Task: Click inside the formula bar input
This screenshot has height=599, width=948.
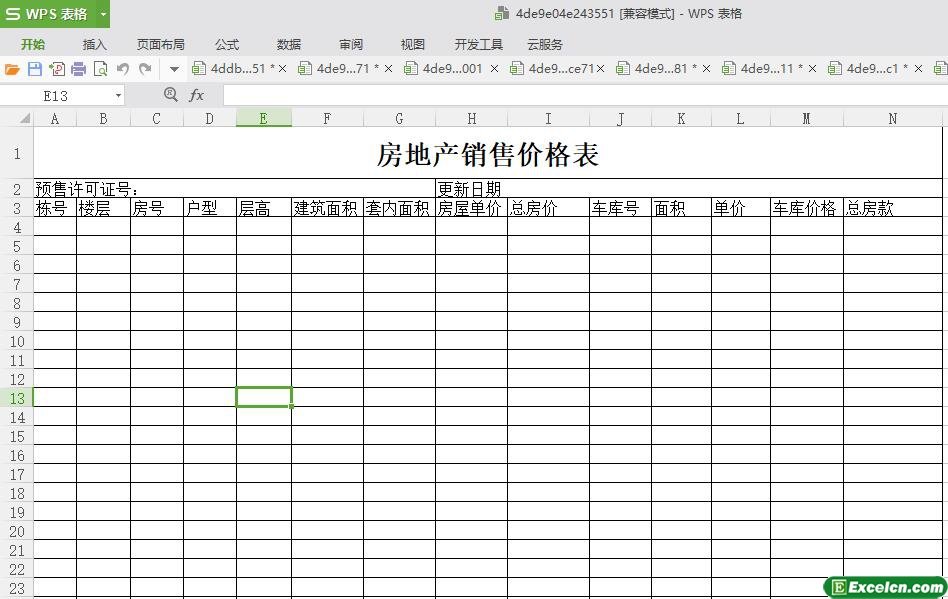Action: (x=585, y=95)
